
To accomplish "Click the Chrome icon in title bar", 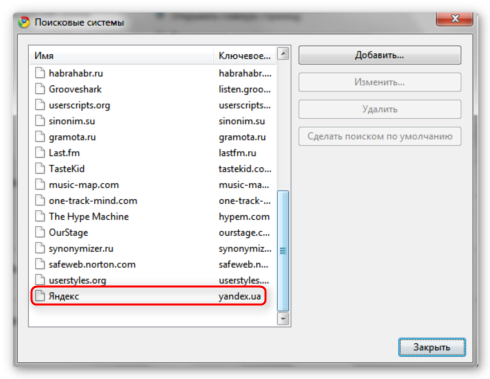I will [24, 22].
